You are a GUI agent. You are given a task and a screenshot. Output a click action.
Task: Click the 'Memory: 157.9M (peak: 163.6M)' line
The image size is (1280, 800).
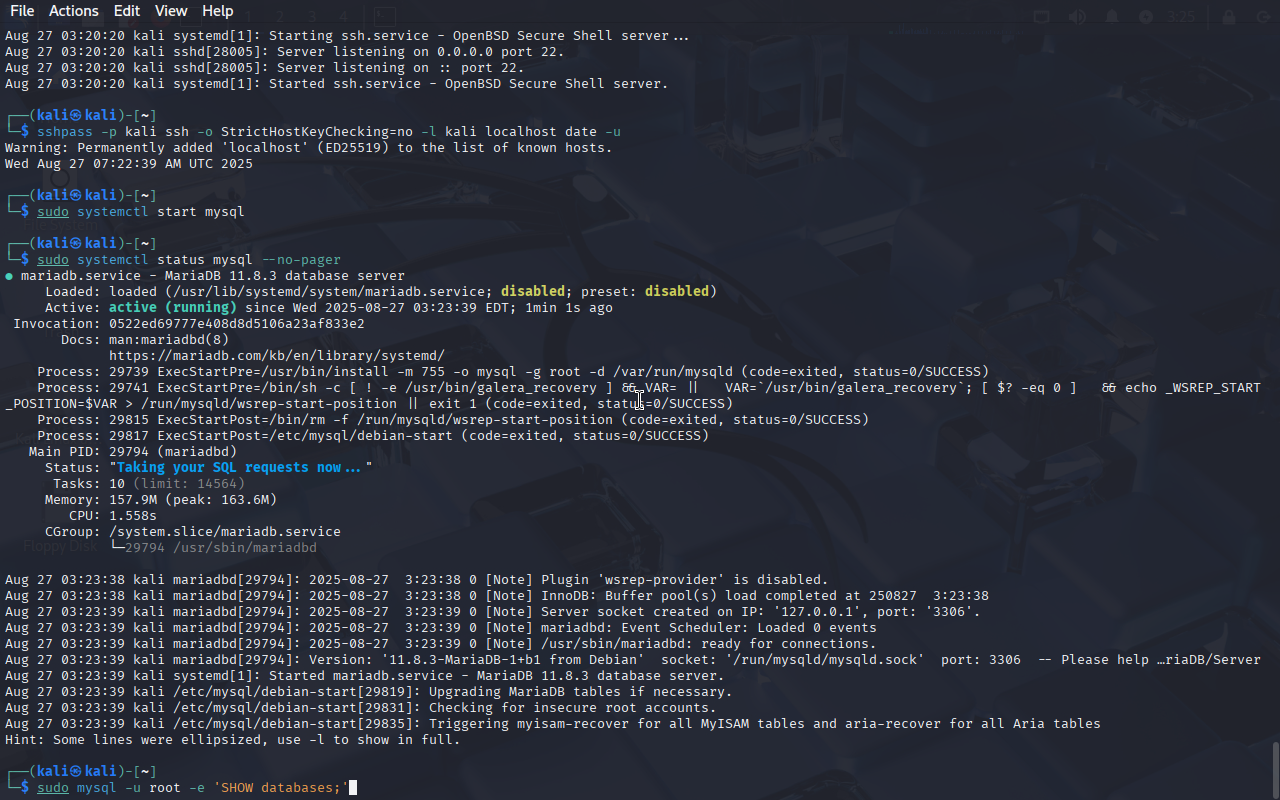[161, 500]
